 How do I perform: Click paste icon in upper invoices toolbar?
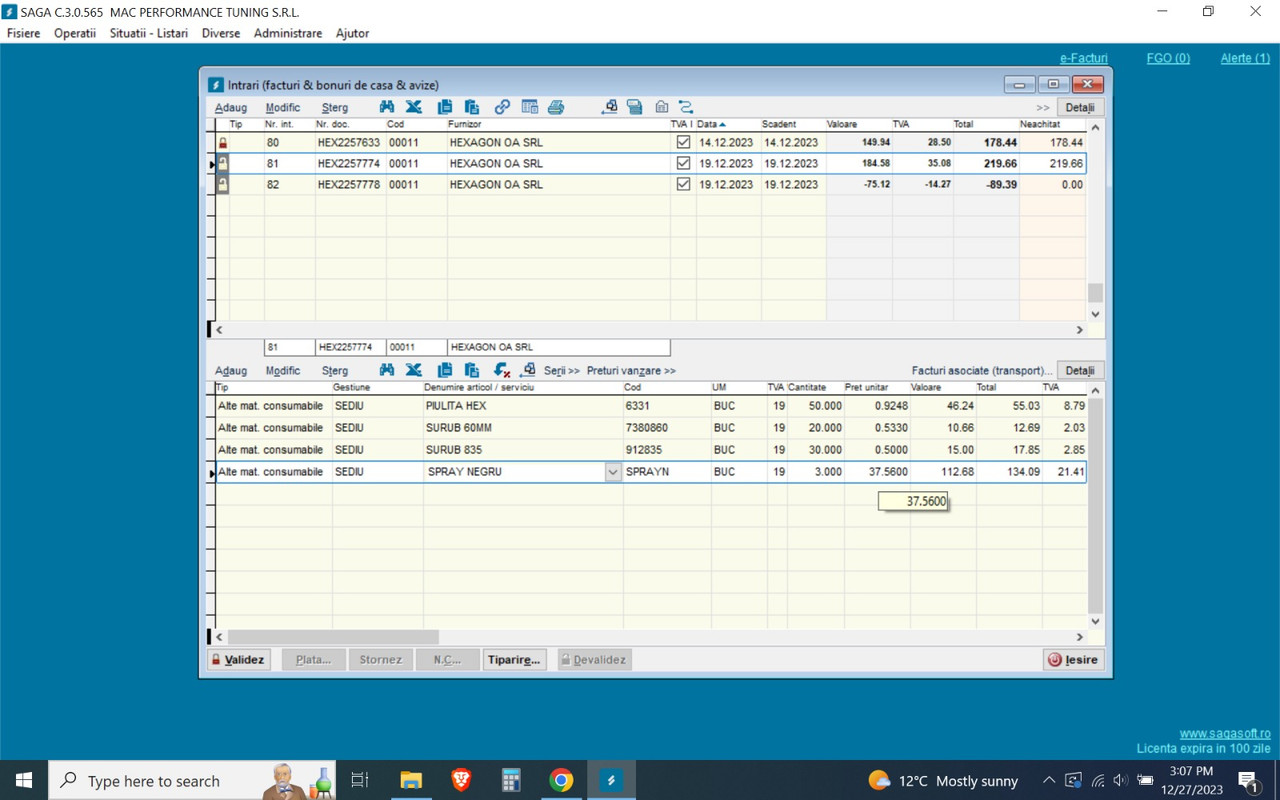point(472,107)
